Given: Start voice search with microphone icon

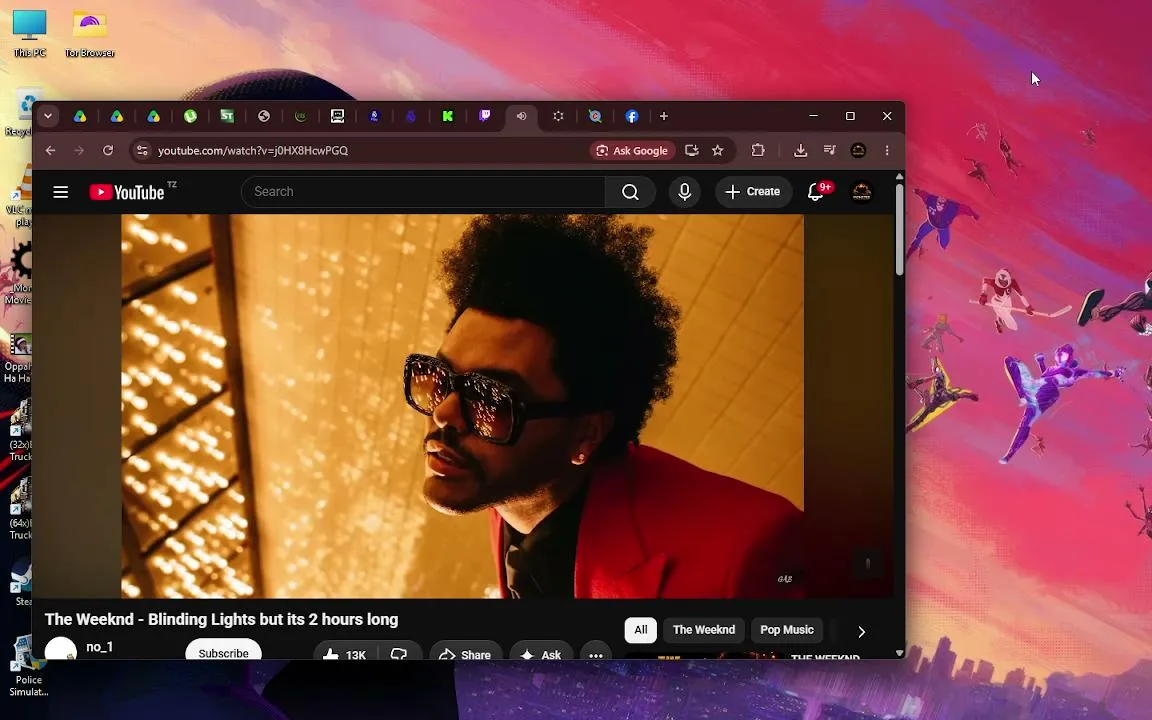Looking at the screenshot, I should click(x=684, y=192).
